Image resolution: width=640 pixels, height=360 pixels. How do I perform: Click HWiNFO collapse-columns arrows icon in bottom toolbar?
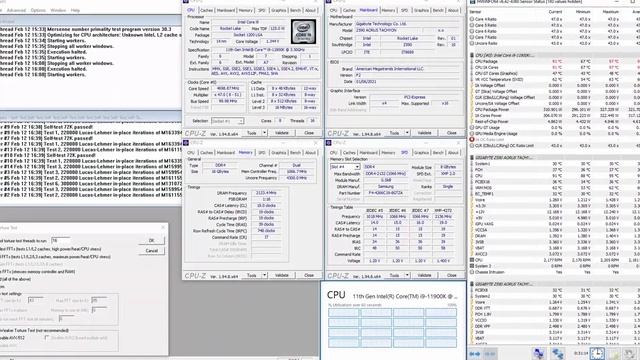coord(490,354)
